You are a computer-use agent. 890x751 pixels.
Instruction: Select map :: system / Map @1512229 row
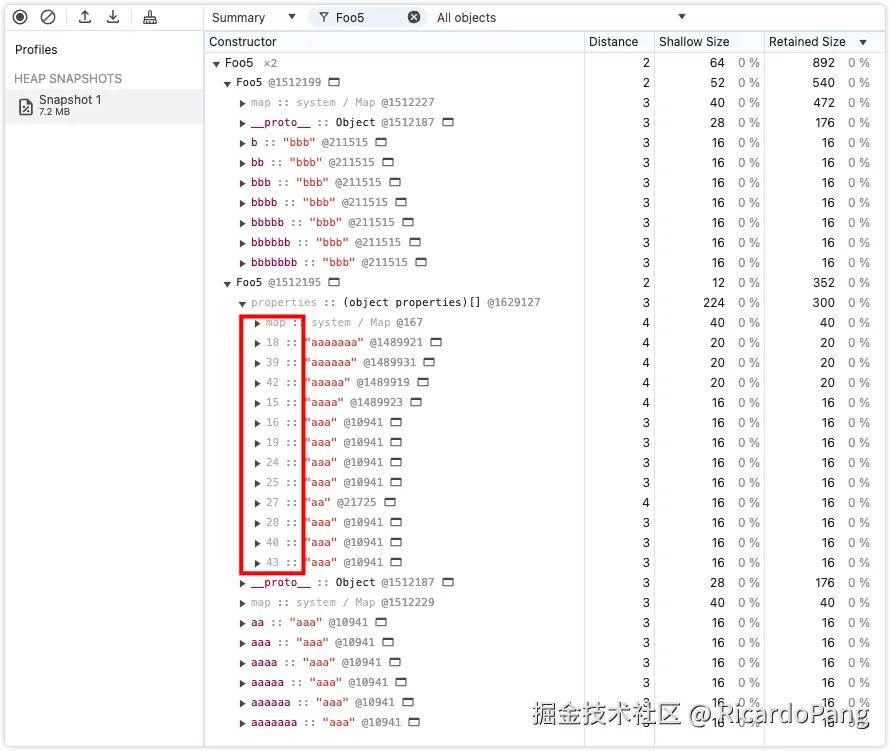[x=545, y=602]
